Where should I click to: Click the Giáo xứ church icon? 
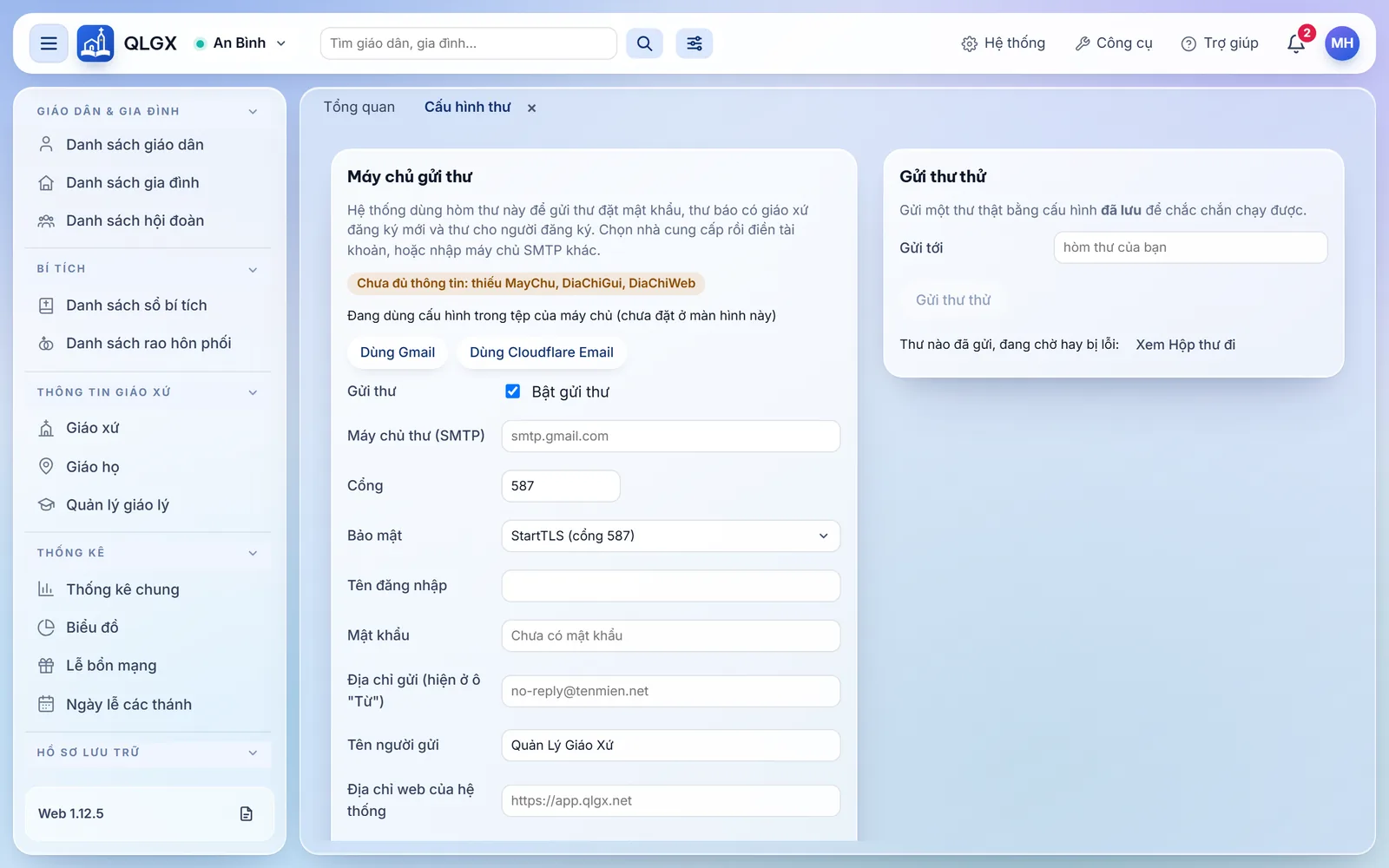coord(46,428)
